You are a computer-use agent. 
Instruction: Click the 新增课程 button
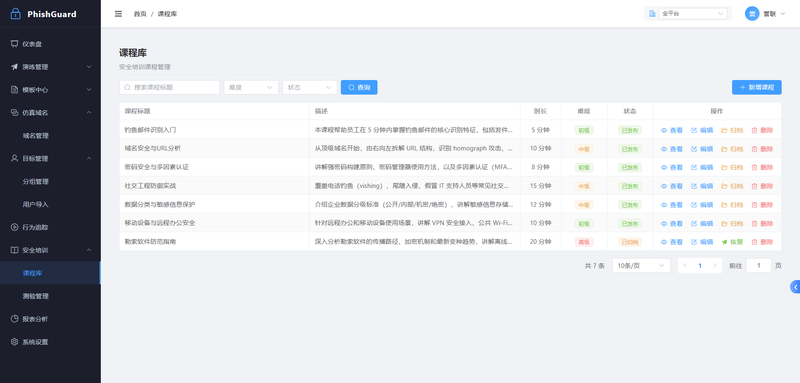[757, 87]
